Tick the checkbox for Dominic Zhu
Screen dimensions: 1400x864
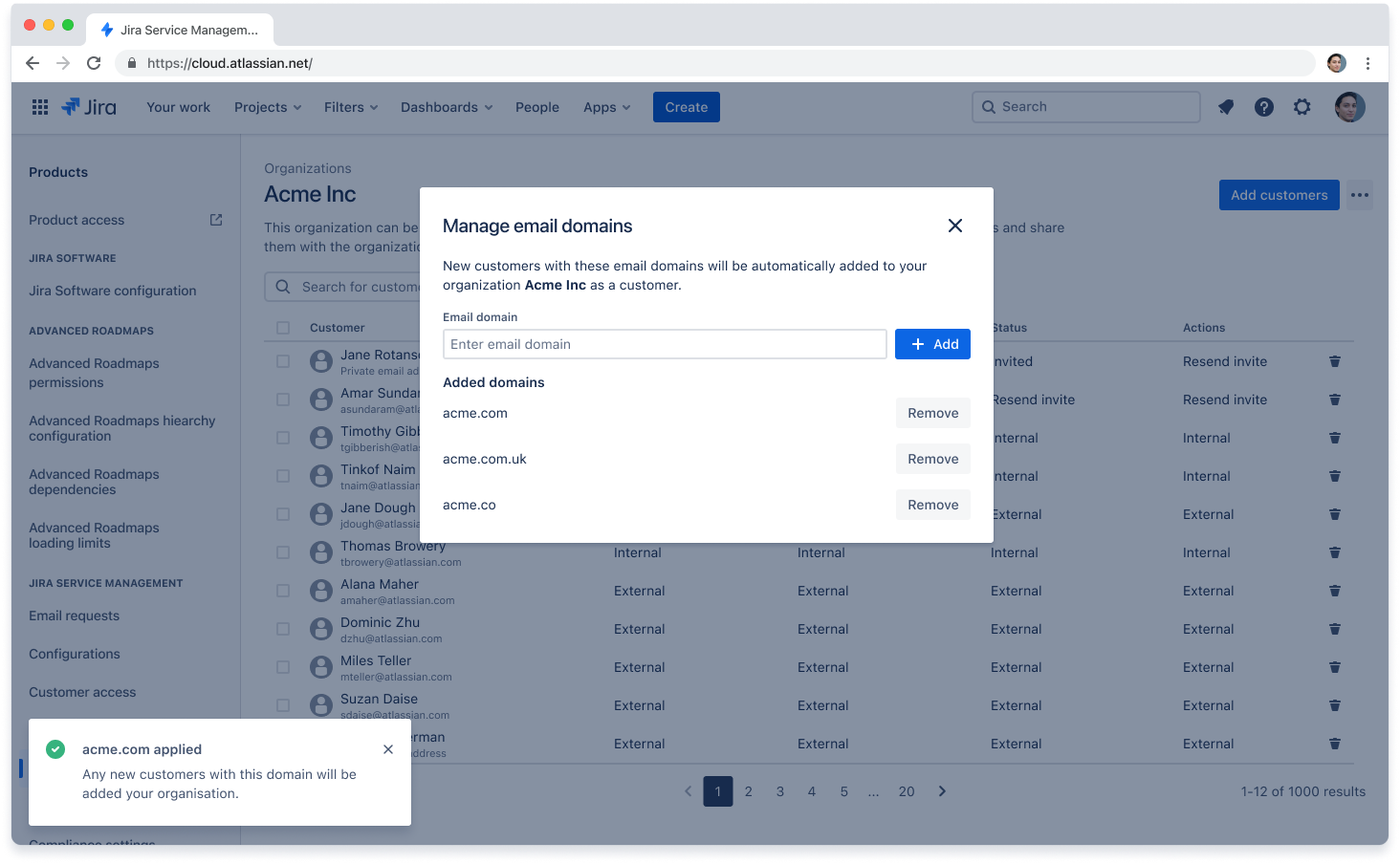(283, 629)
